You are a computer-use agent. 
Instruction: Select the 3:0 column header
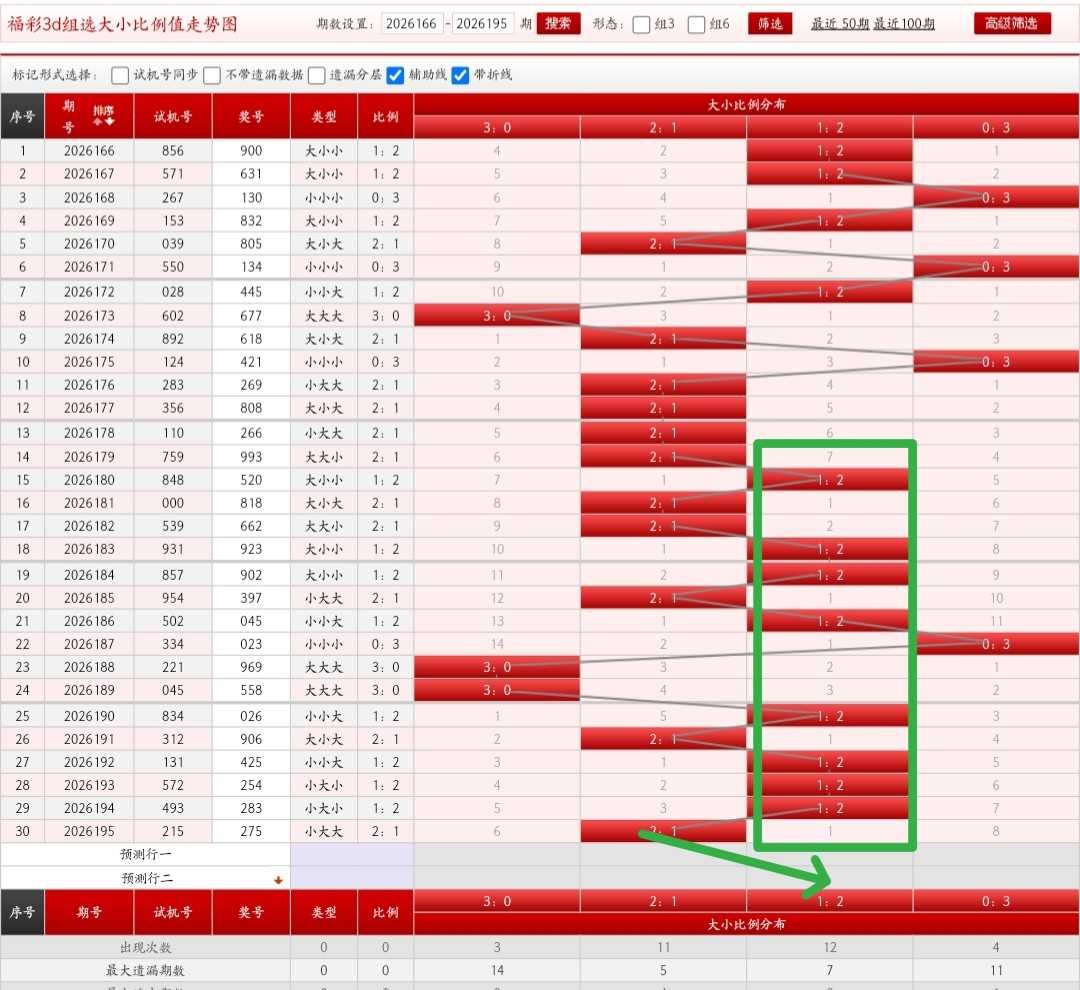[x=497, y=127]
